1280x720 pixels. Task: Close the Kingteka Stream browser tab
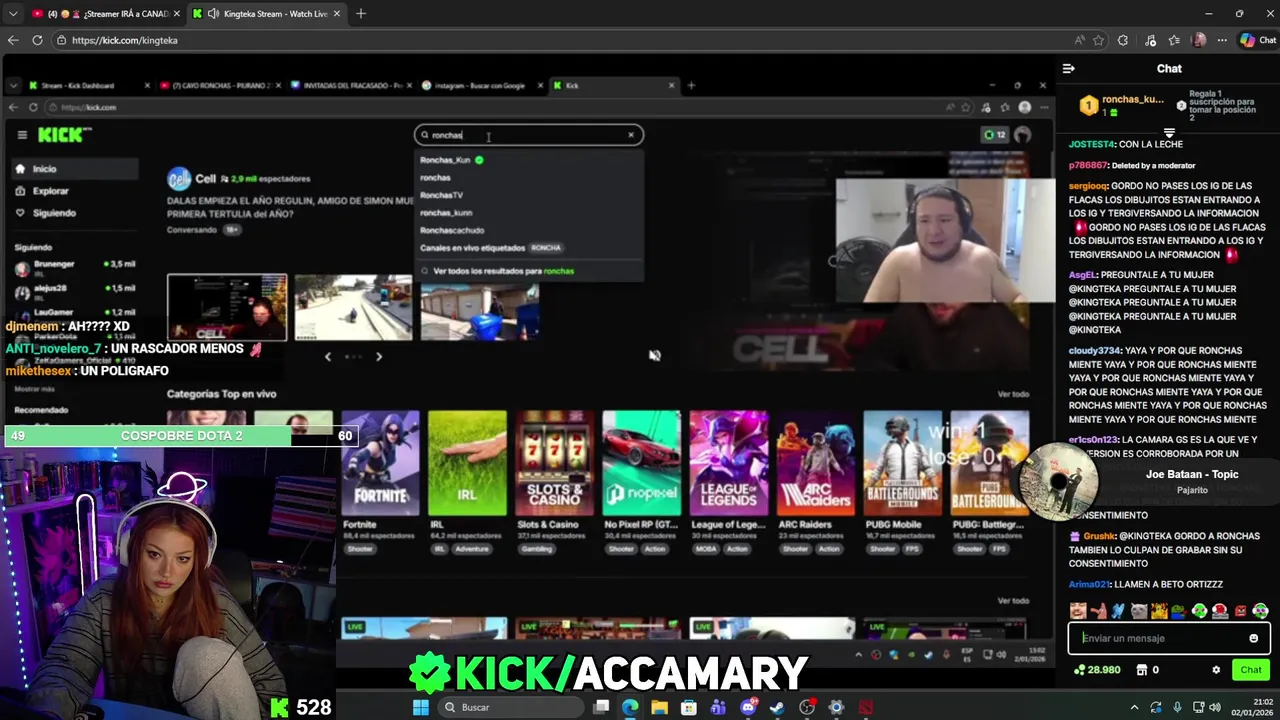pyautogui.click(x=335, y=14)
